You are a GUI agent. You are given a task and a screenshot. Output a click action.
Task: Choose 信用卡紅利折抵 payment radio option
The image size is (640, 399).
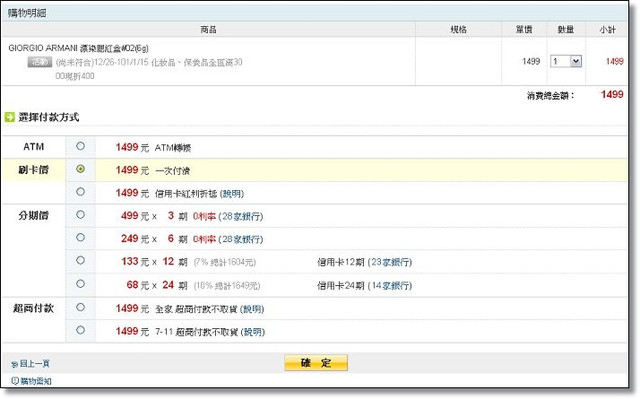pos(80,192)
